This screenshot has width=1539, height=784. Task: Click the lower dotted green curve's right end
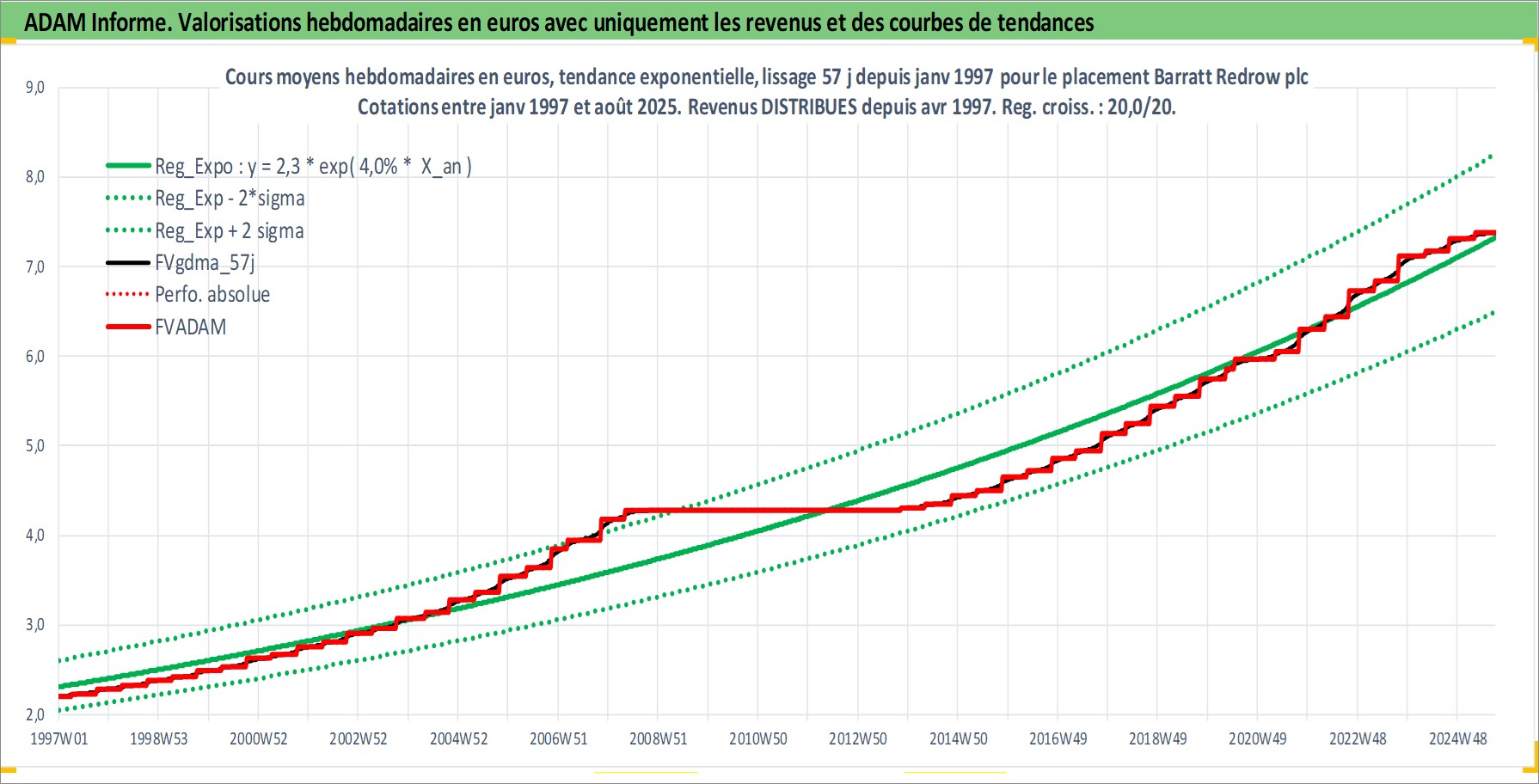click(1491, 313)
